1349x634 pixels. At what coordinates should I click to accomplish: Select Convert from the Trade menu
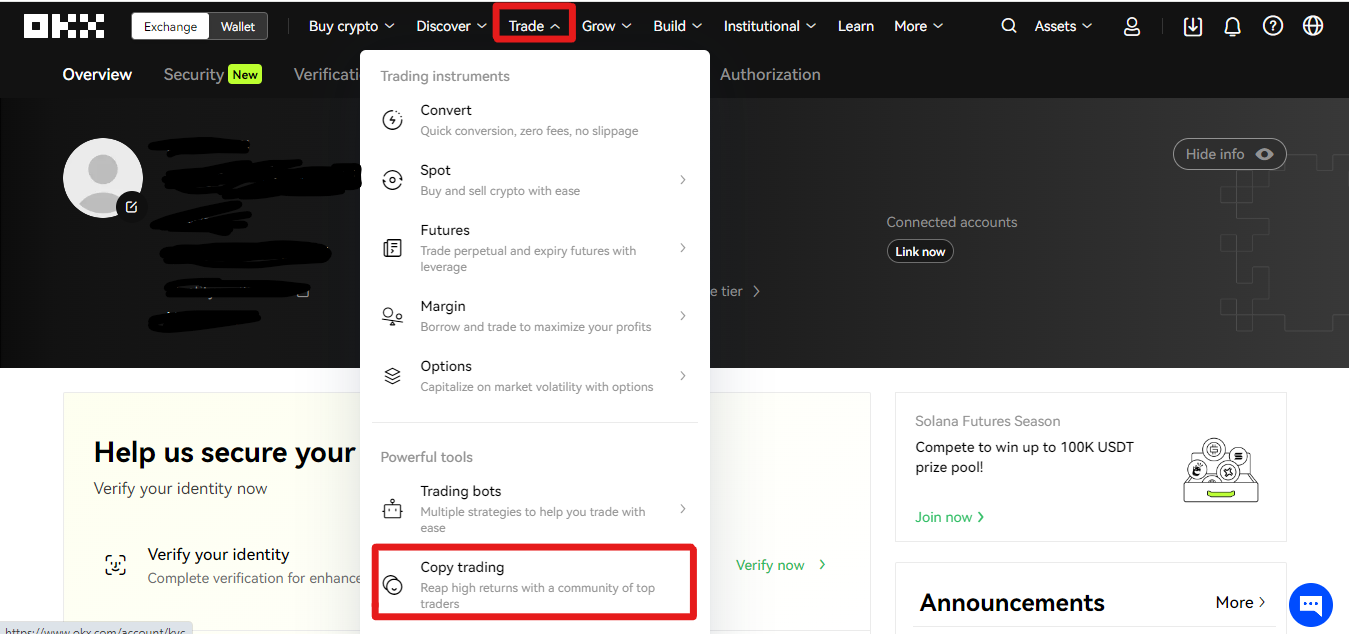(x=534, y=120)
